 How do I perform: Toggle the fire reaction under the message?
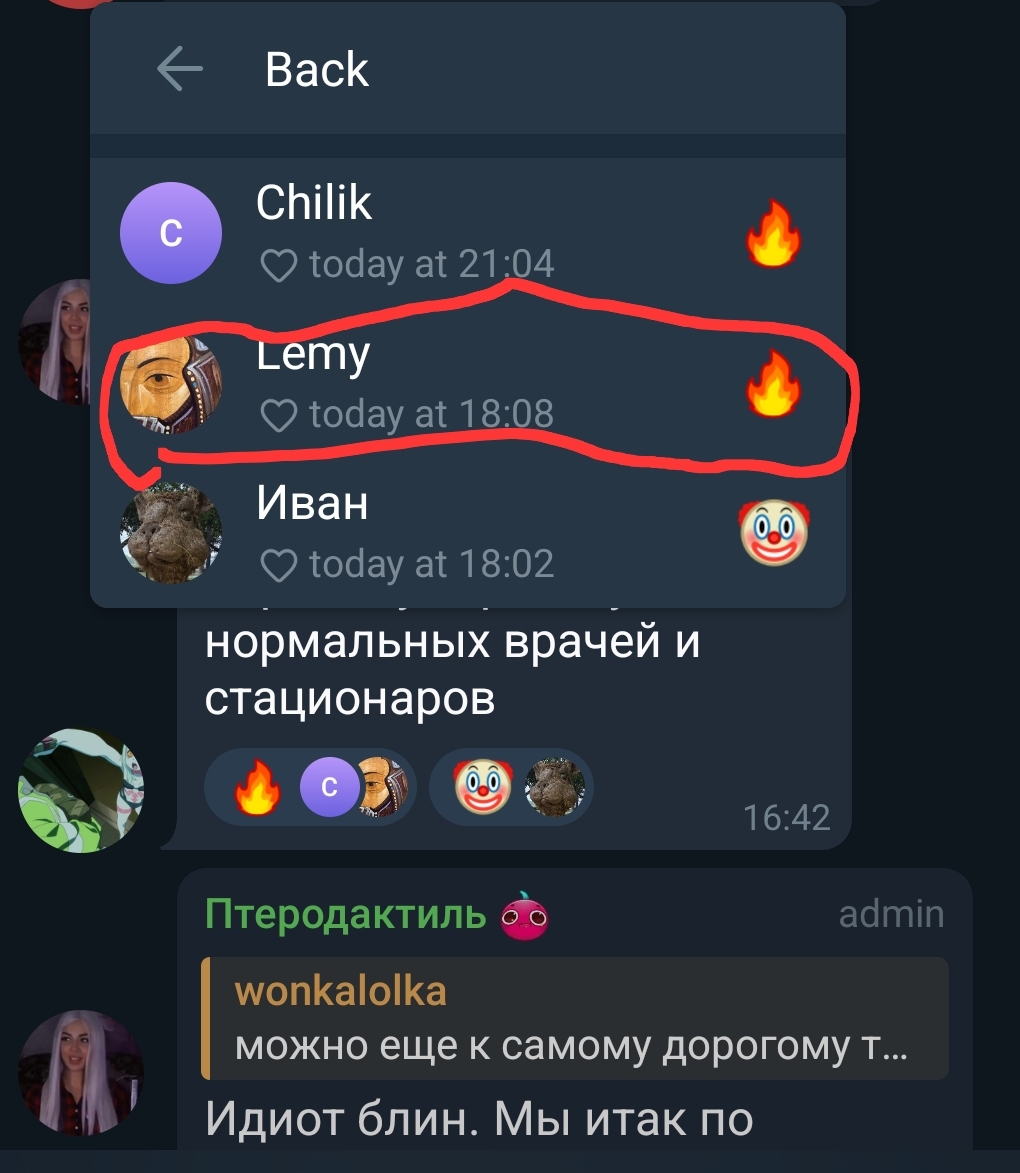(x=310, y=787)
